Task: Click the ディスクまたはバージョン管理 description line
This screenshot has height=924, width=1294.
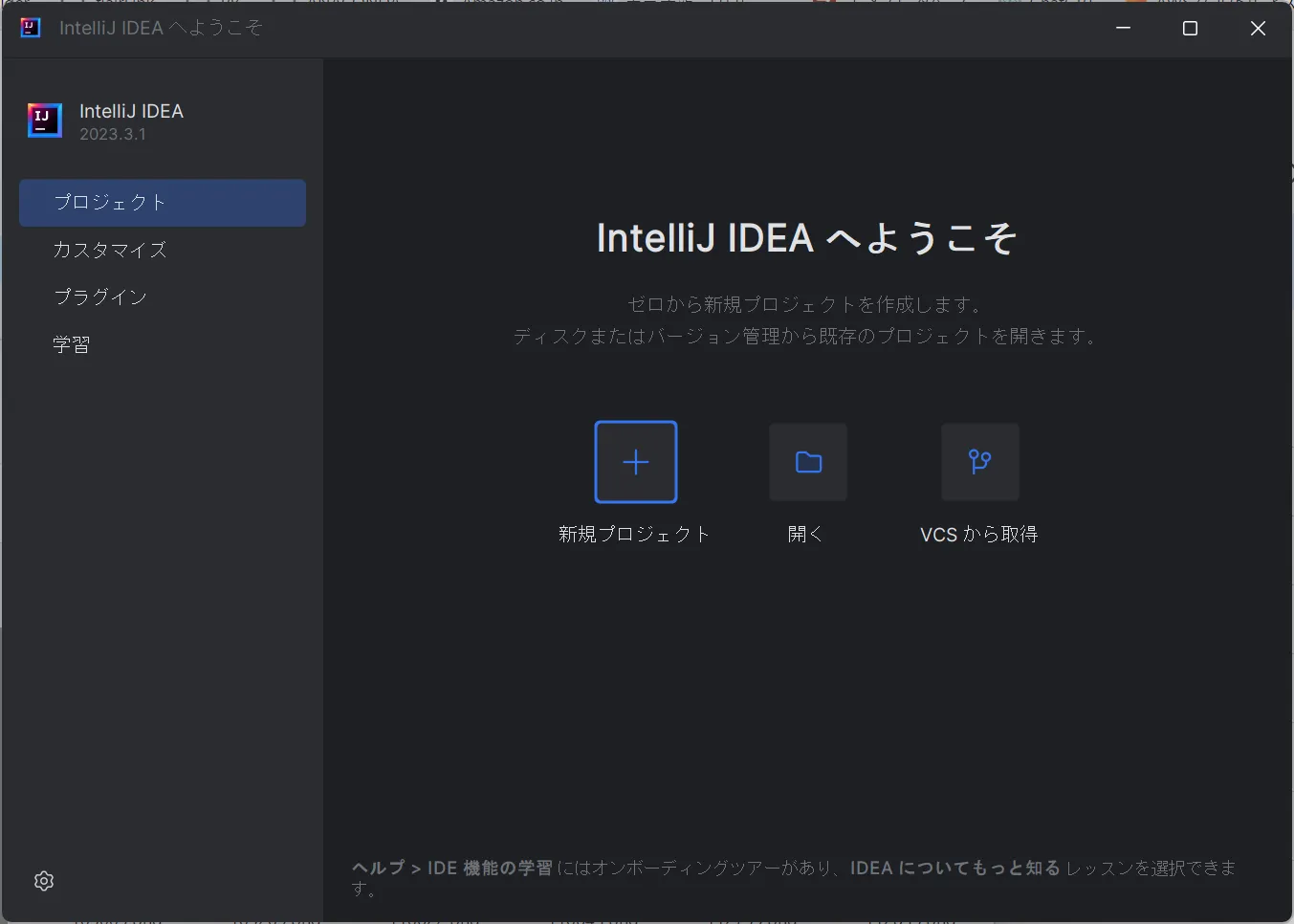Action: pos(805,336)
